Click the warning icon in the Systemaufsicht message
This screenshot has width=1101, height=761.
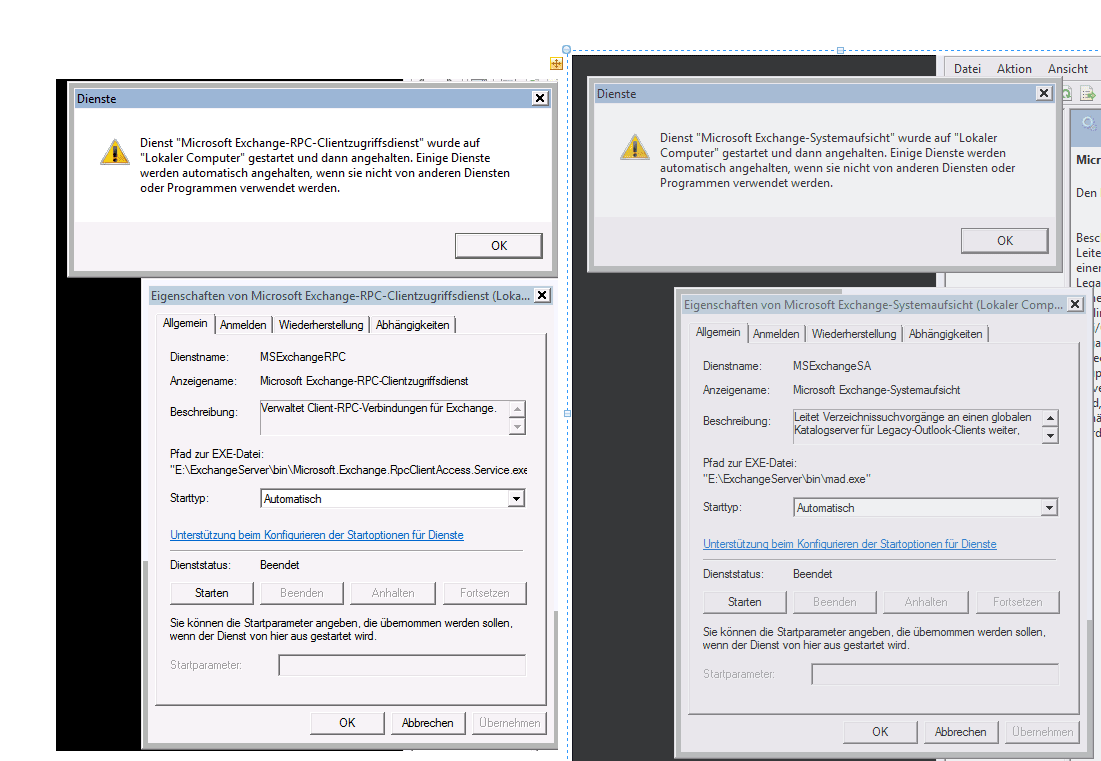(635, 147)
